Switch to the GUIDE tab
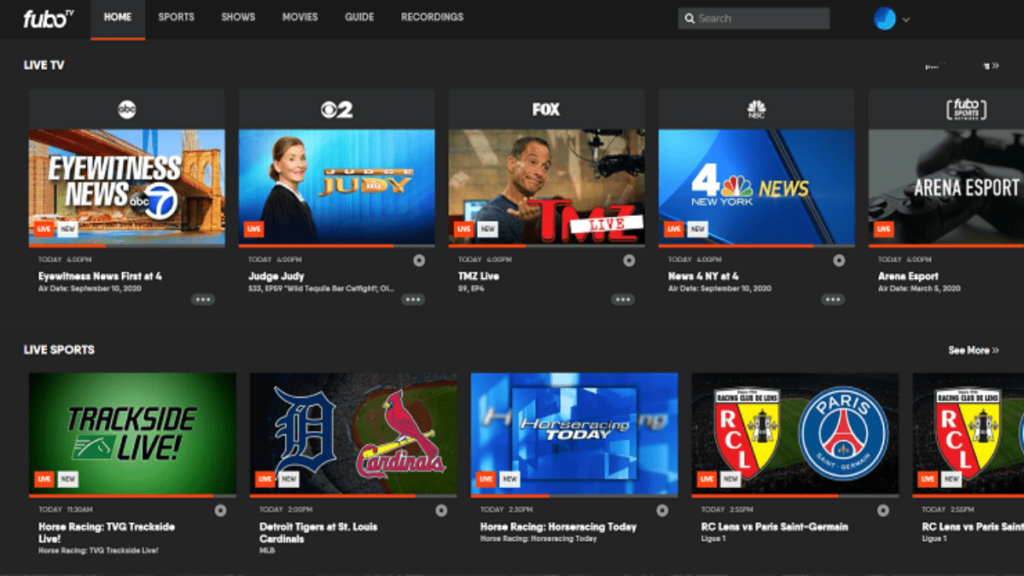The height and width of the screenshot is (576, 1024). tap(359, 17)
